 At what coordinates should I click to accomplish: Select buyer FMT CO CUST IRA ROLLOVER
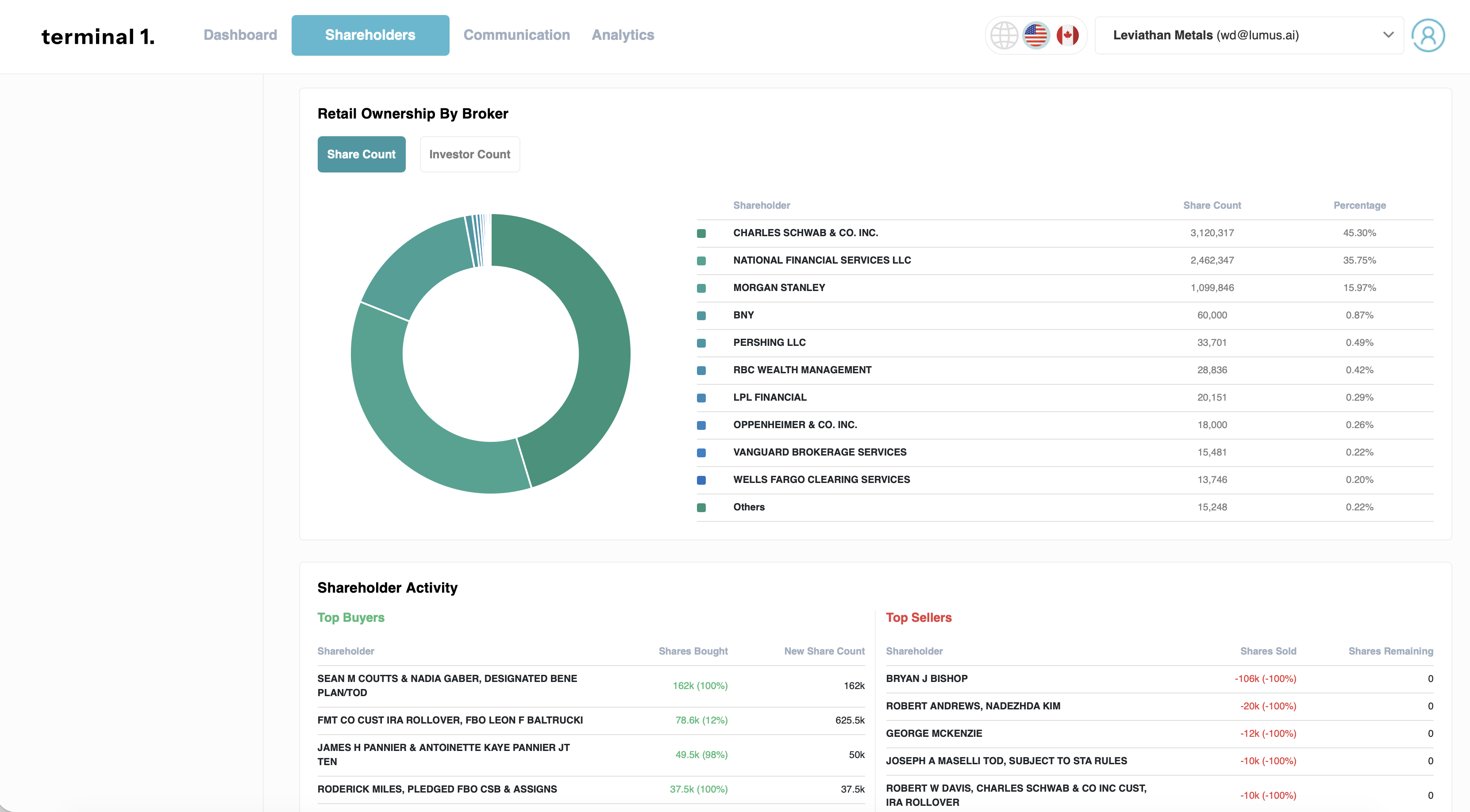450,720
